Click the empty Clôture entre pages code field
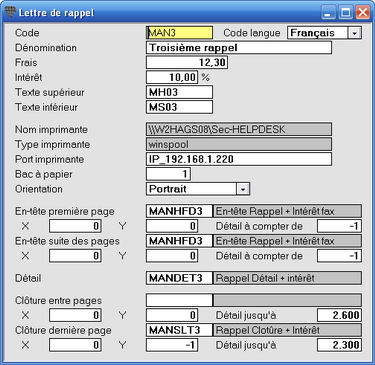 (x=179, y=300)
